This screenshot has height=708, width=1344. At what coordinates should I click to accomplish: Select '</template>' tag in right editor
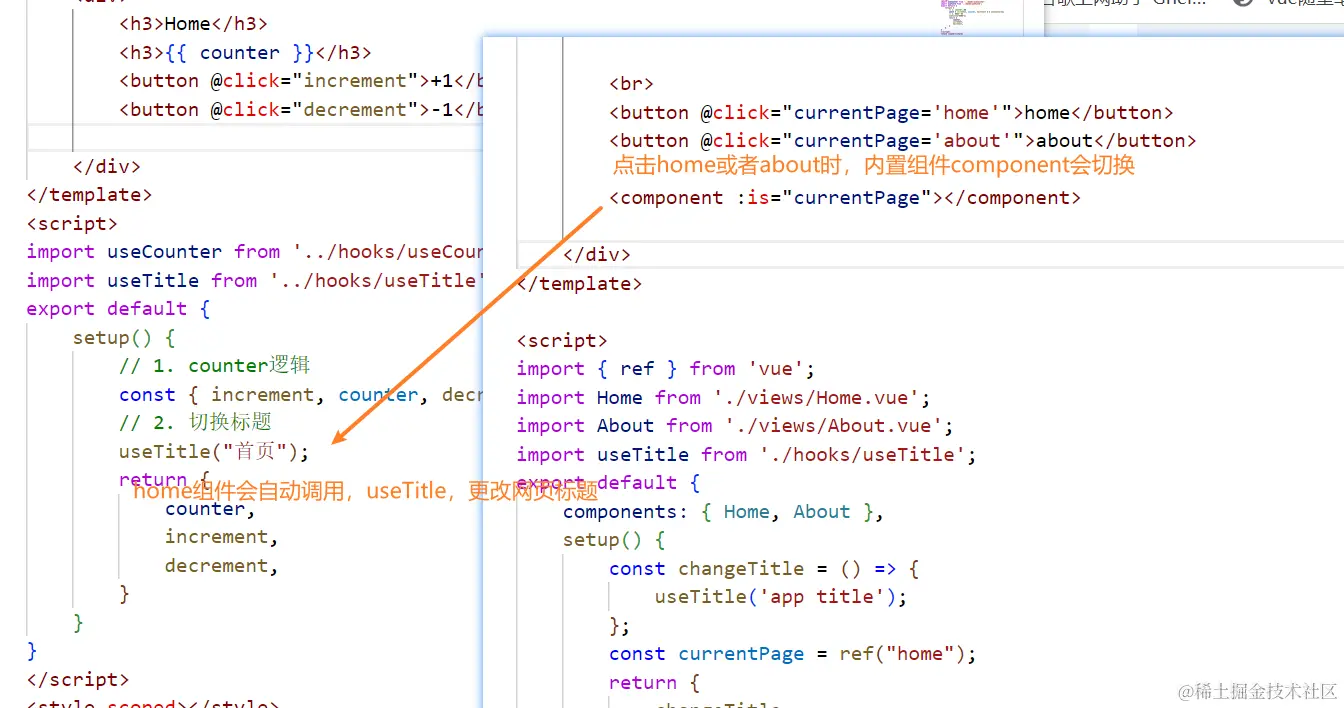(x=579, y=284)
